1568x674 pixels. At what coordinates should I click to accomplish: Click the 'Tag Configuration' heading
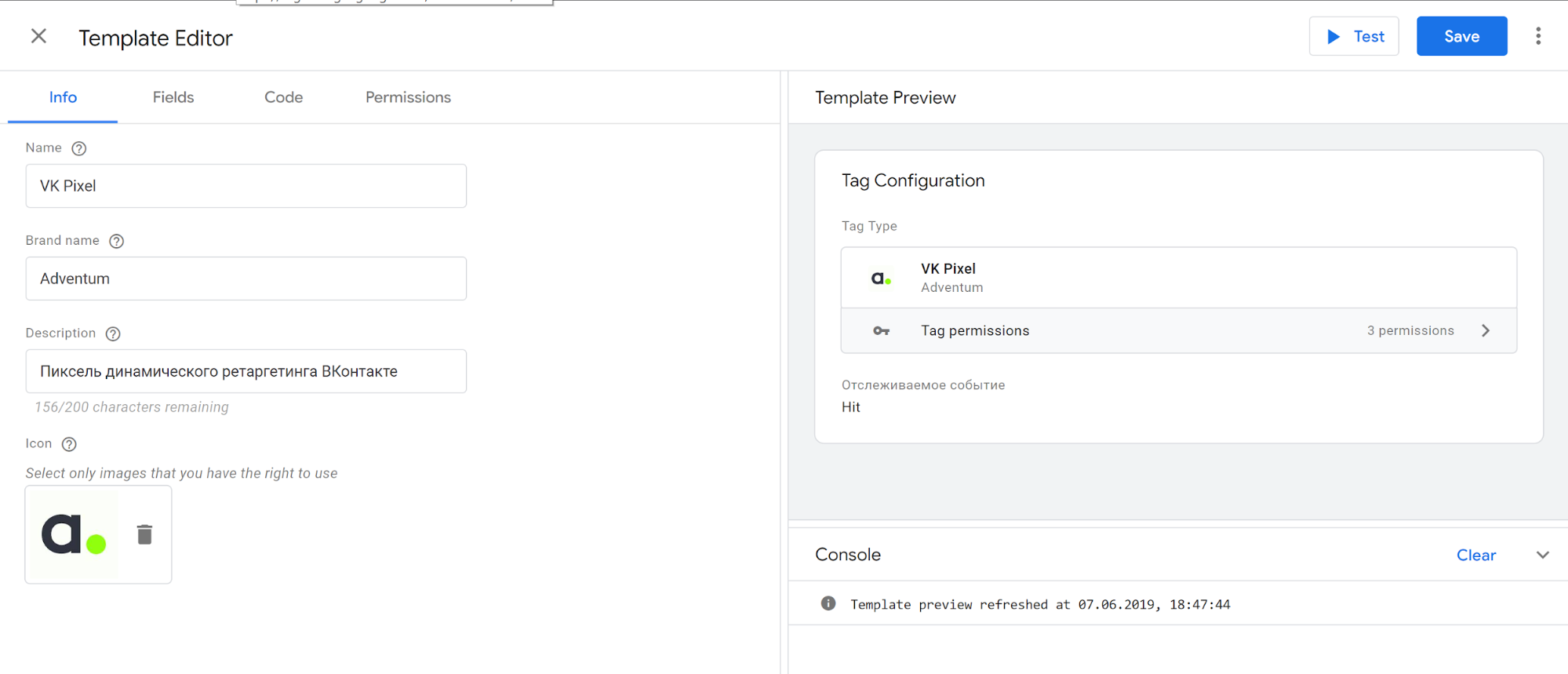tap(913, 180)
